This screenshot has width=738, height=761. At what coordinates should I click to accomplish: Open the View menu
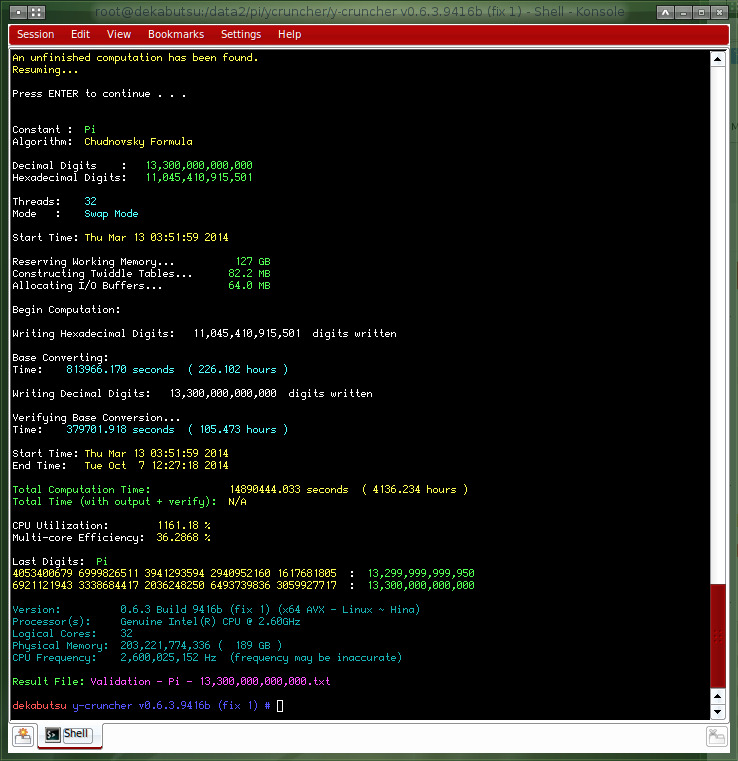tap(119, 34)
